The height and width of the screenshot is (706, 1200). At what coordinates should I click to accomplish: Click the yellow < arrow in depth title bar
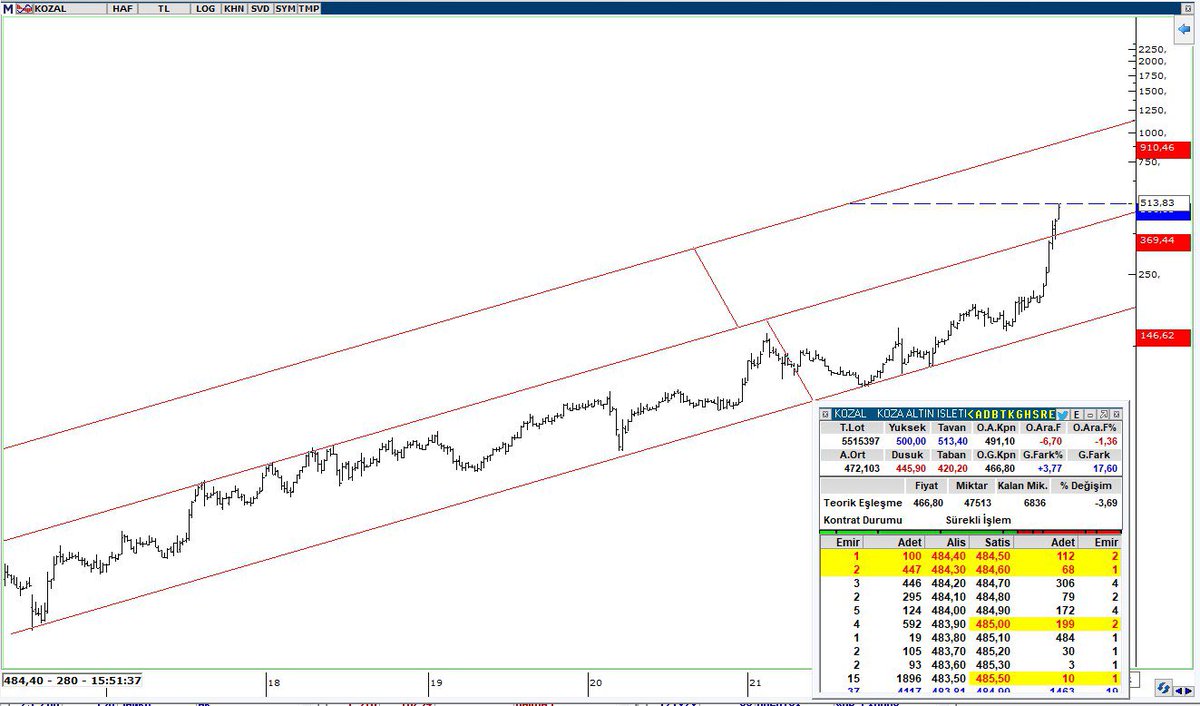[x=970, y=414]
